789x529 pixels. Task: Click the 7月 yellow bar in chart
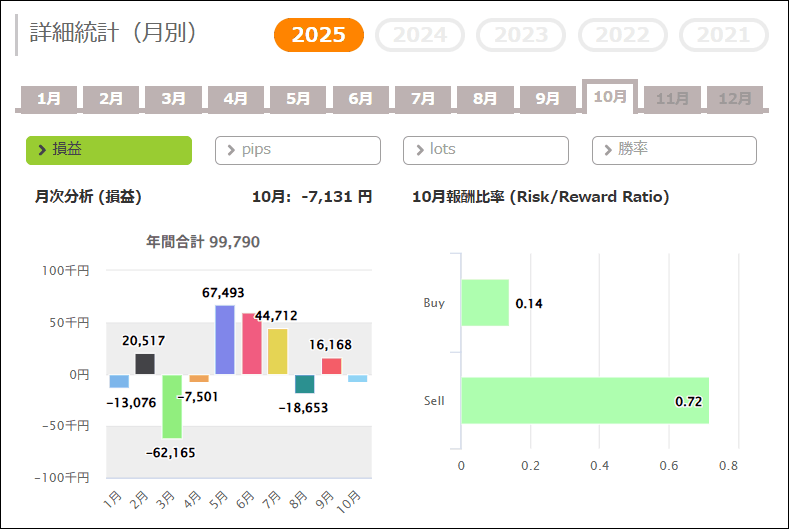click(277, 351)
